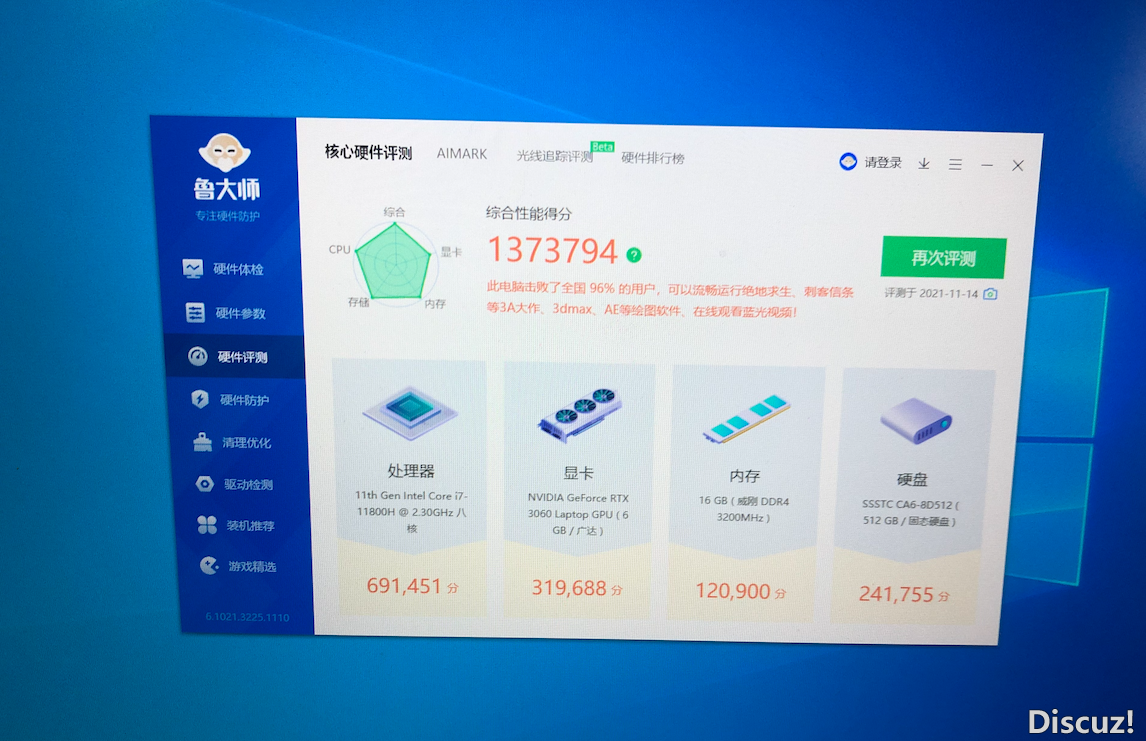Image resolution: width=1146 pixels, height=741 pixels.
Task: Click the 驱动检测 hexagon icon
Action: click(205, 483)
